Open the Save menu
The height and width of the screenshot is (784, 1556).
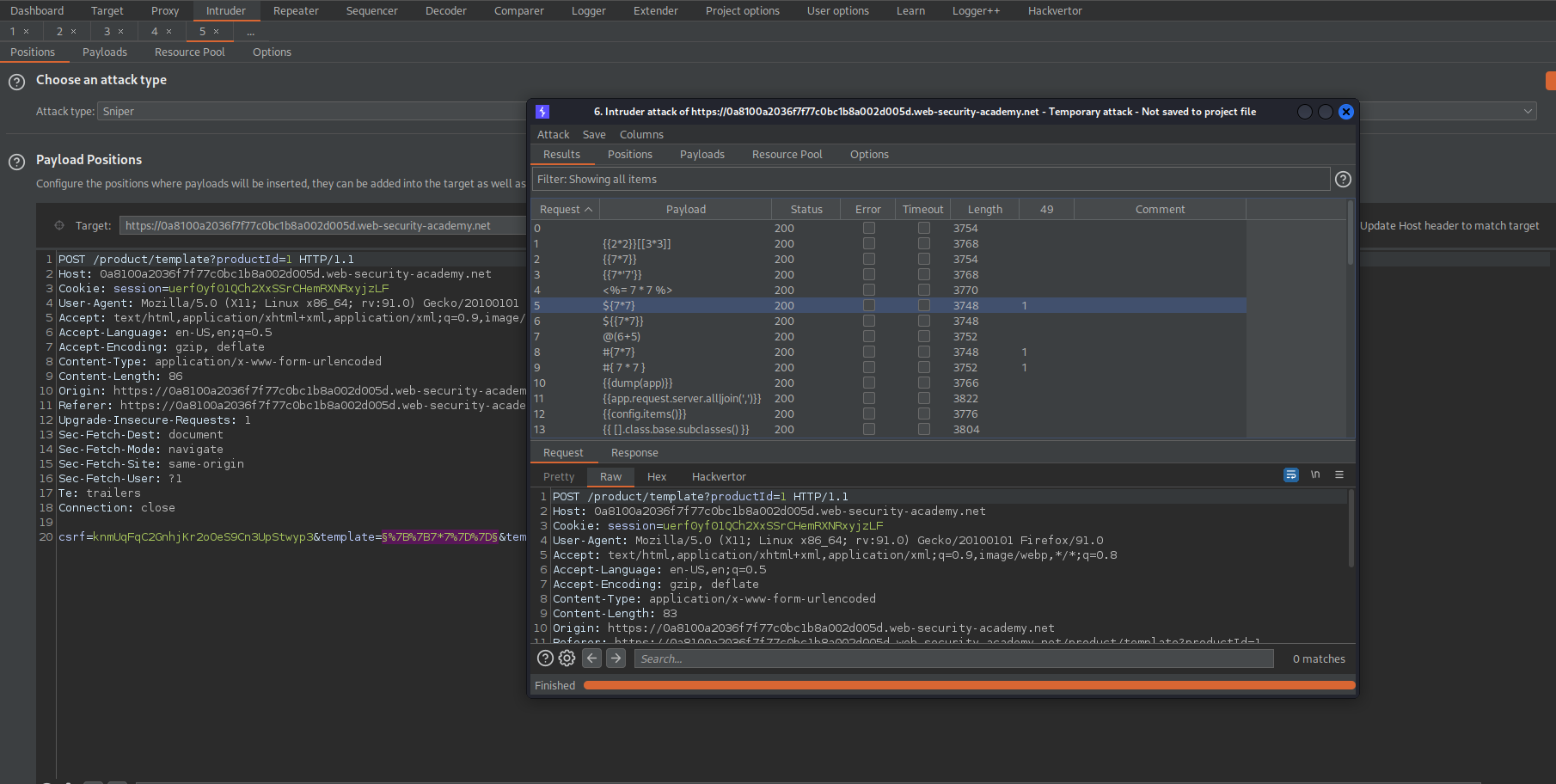594,134
